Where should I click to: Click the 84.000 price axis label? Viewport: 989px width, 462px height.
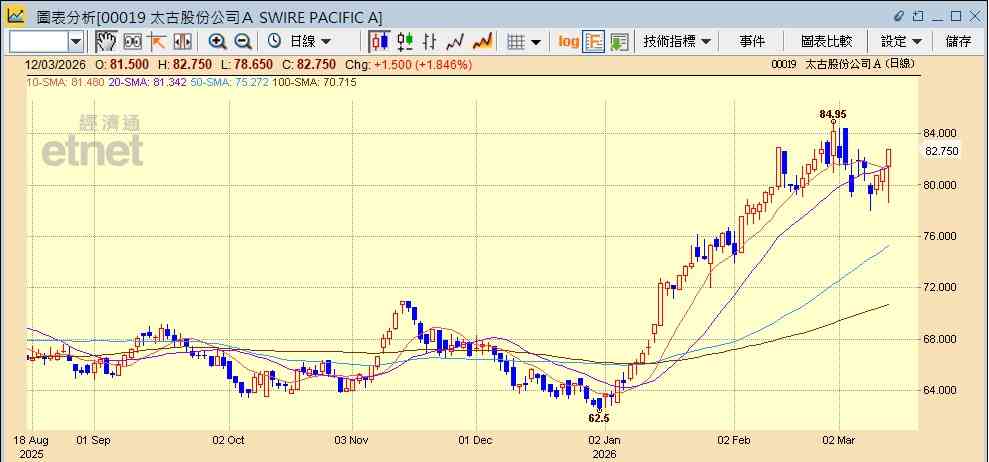coord(942,133)
